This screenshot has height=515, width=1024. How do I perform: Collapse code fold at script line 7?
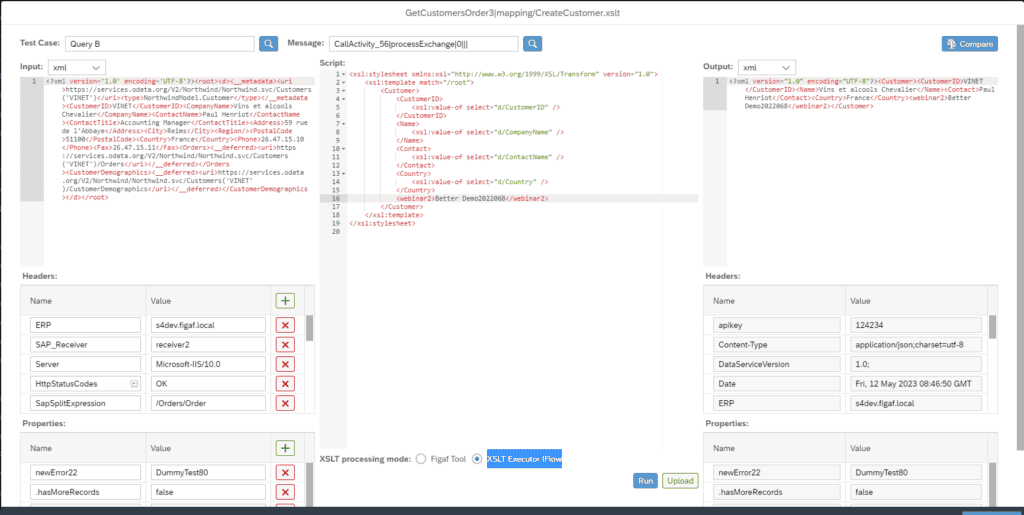coord(342,124)
